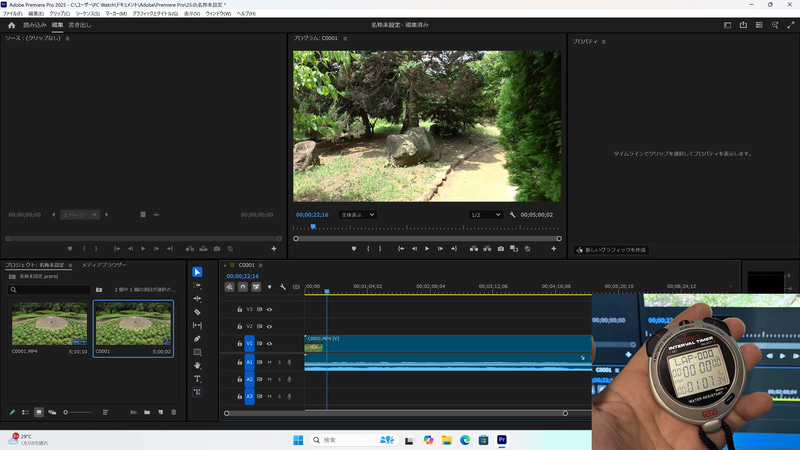
Task: Click the Program monitor zoom scroll bar
Action: click(427, 238)
